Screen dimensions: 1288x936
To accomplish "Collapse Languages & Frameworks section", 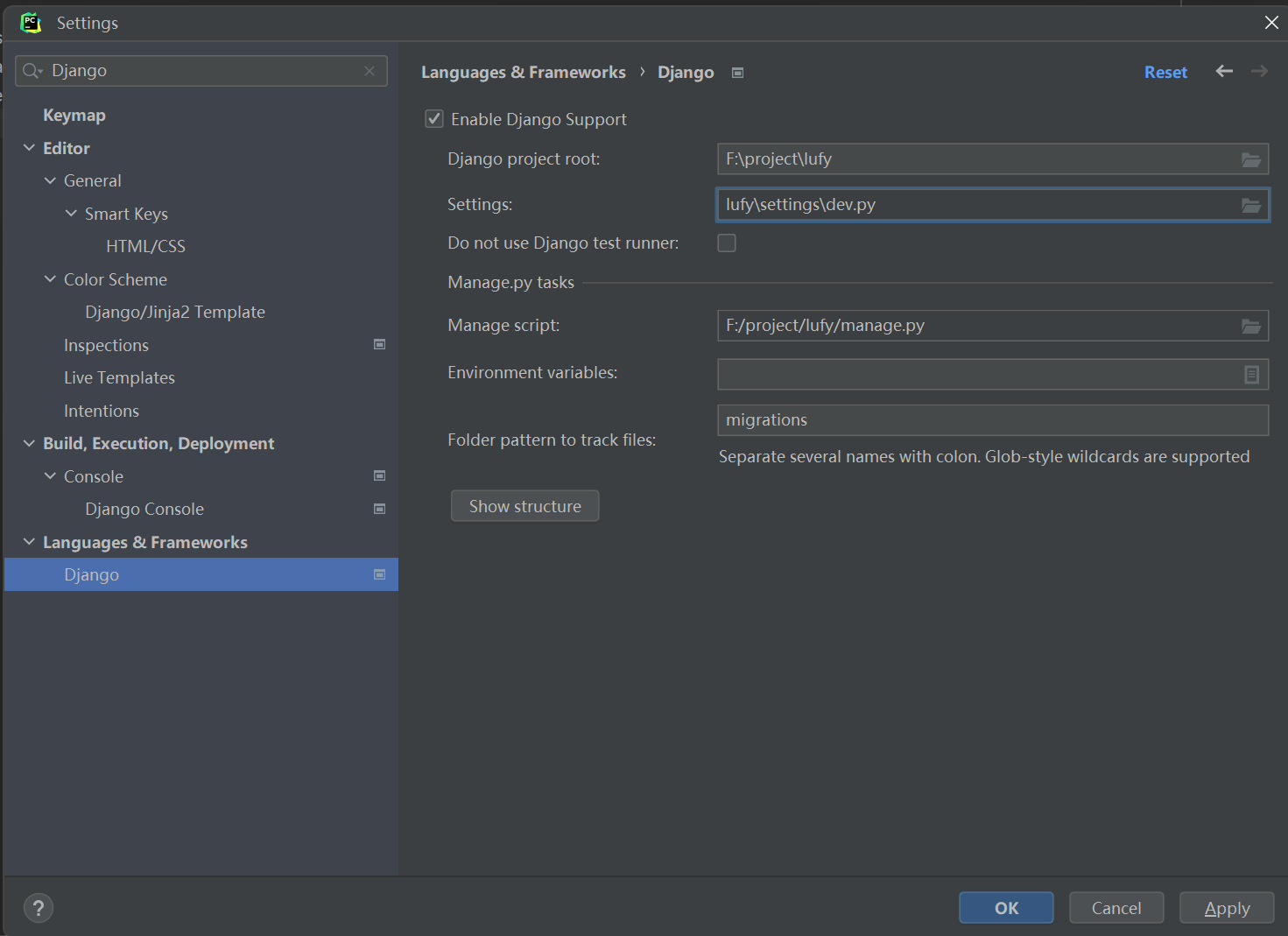I will point(29,542).
